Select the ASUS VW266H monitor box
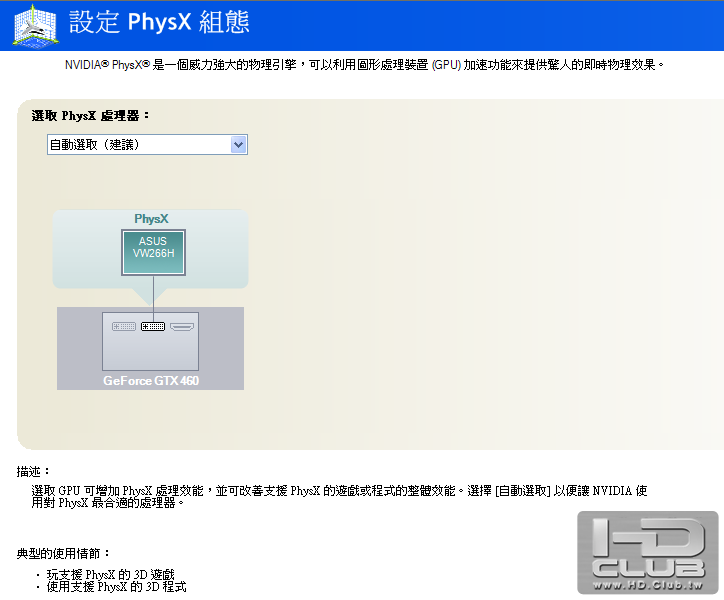 pyautogui.click(x=153, y=252)
